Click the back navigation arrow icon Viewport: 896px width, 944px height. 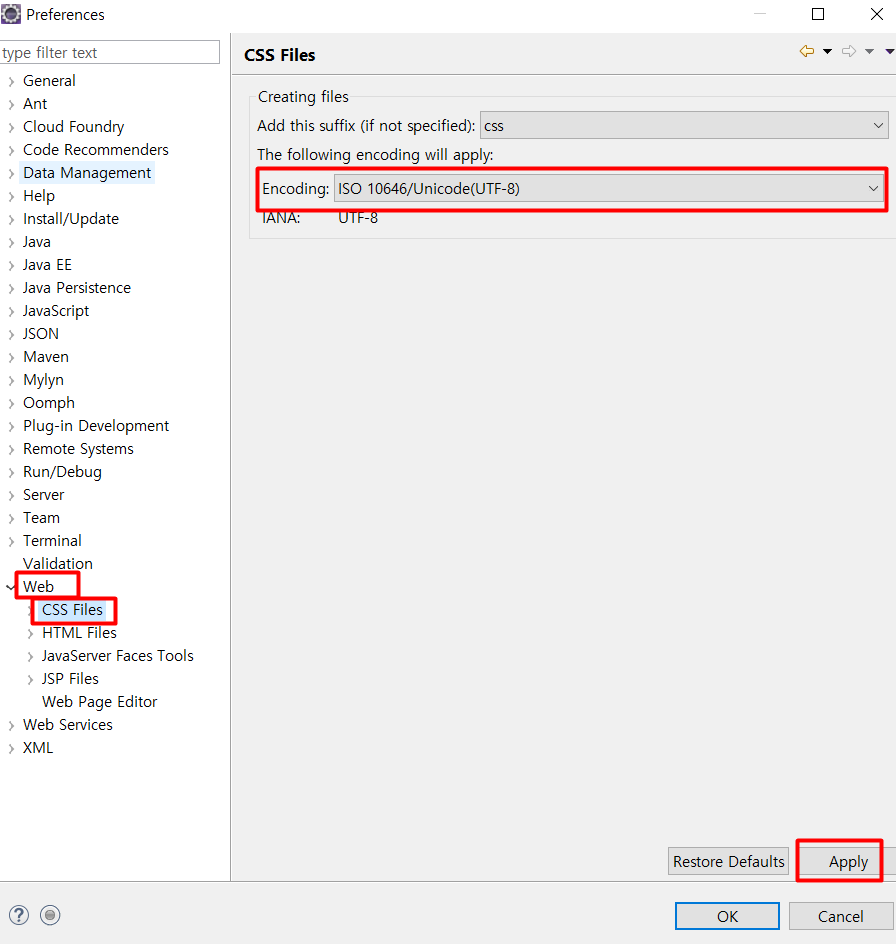click(806, 51)
